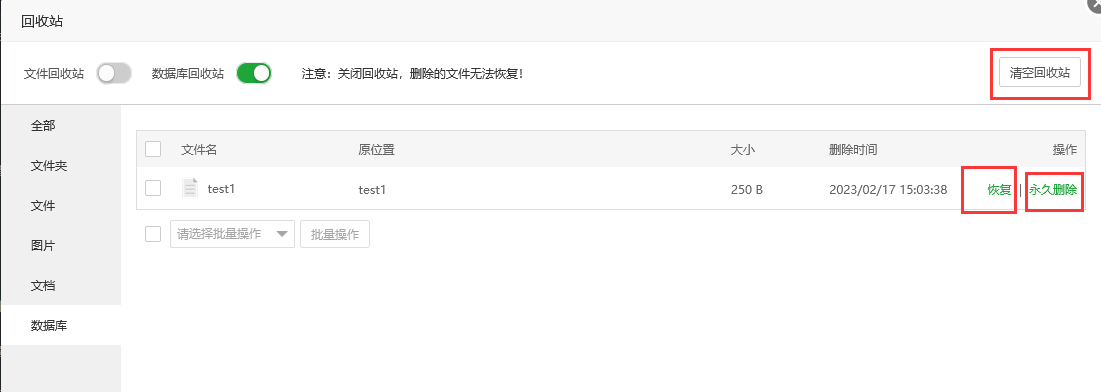Screen dimensions: 1101x392
Task: Open the 请选择批量操作 dropdown
Action: tap(232, 234)
